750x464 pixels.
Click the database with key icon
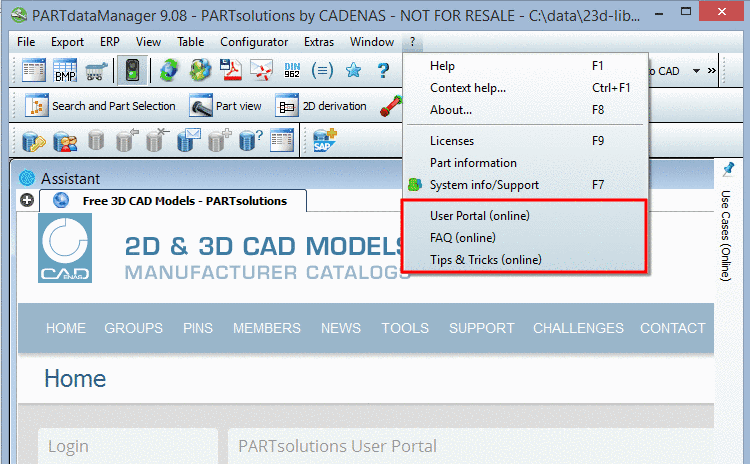(33, 142)
